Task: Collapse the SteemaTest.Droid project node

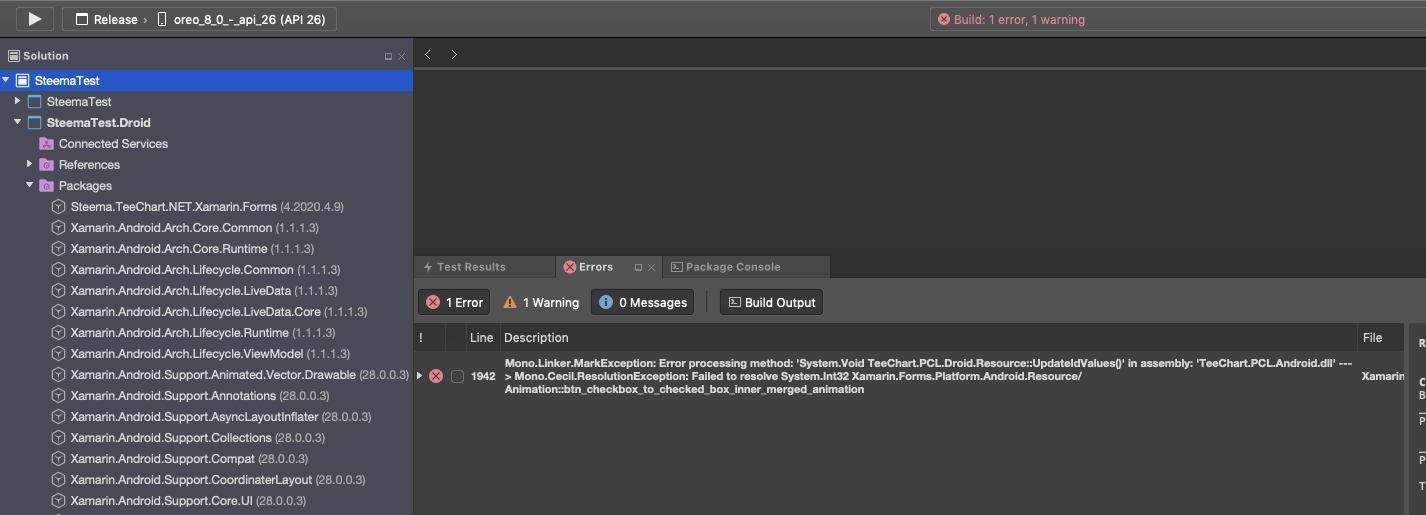Action: [17, 122]
